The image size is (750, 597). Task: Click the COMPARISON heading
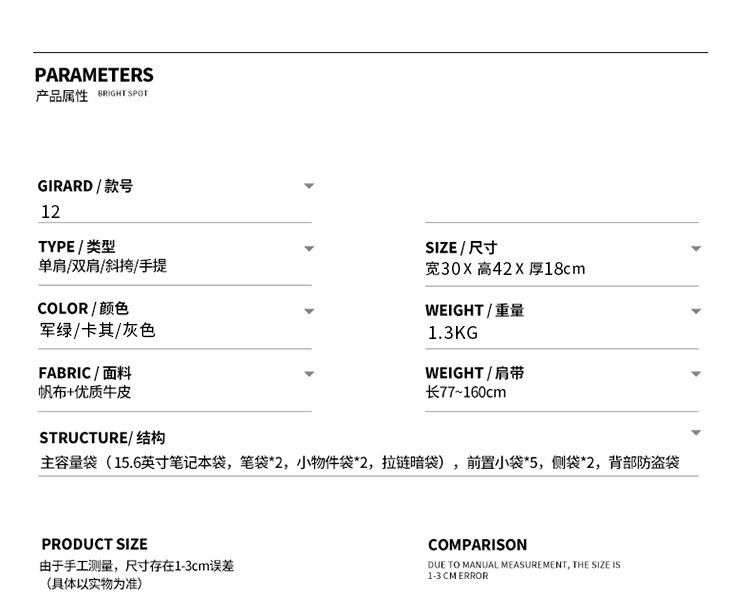point(477,545)
